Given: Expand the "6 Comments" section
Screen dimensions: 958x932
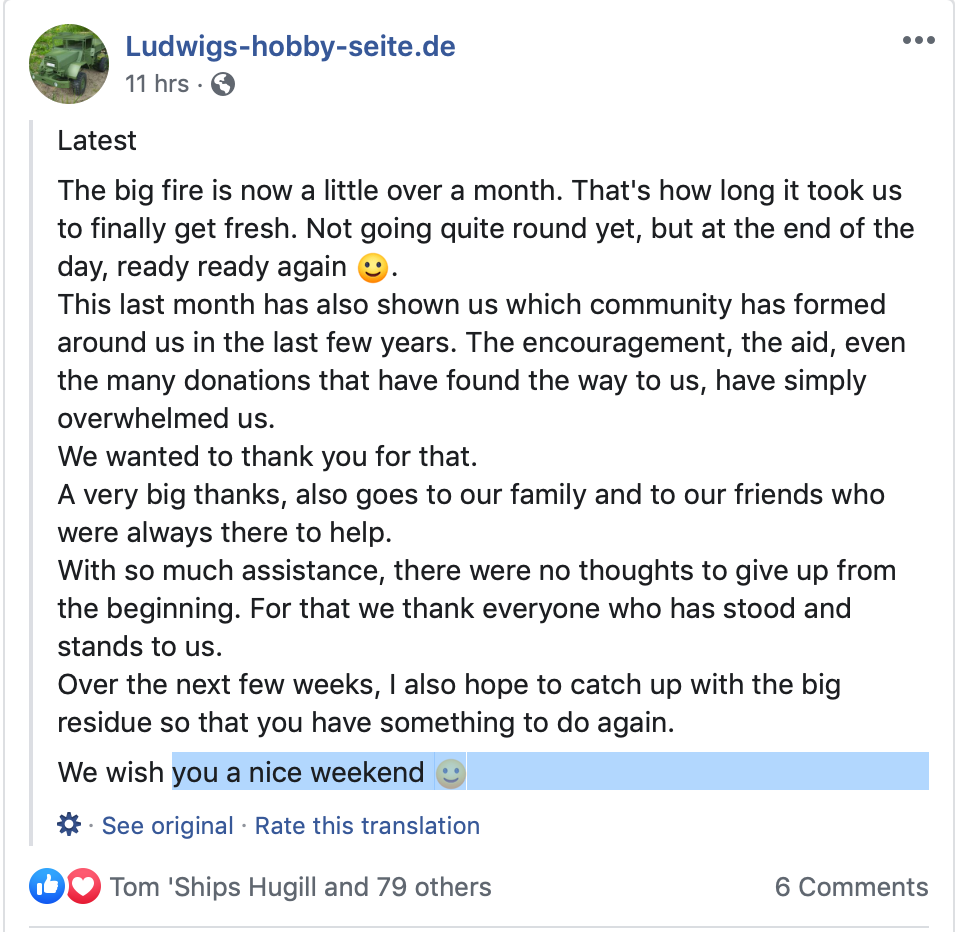Looking at the screenshot, I should (x=851, y=887).
